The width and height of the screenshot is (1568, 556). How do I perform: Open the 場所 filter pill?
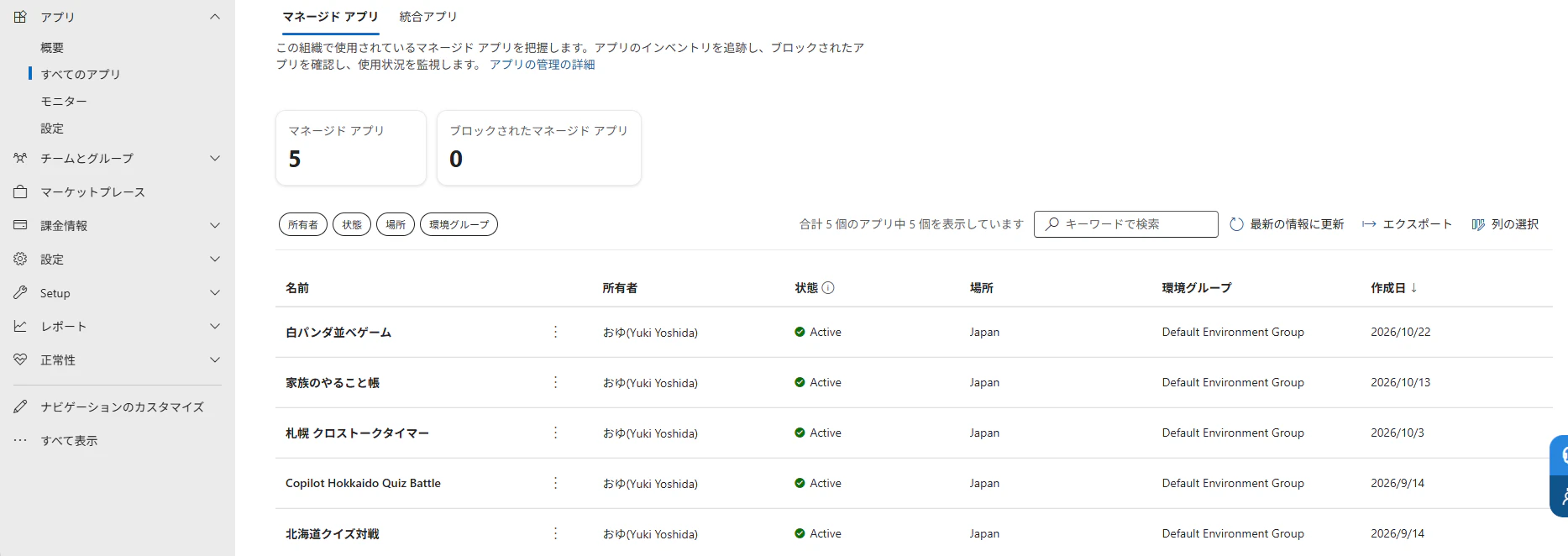coord(396,224)
